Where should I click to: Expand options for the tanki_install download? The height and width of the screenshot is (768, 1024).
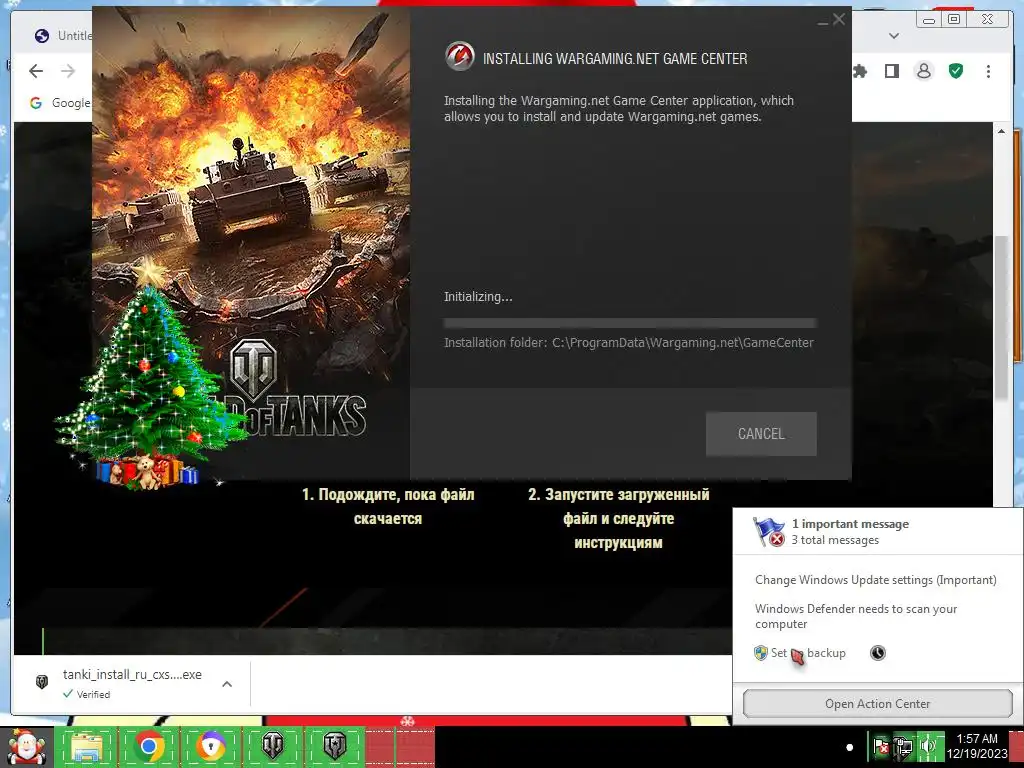click(227, 684)
